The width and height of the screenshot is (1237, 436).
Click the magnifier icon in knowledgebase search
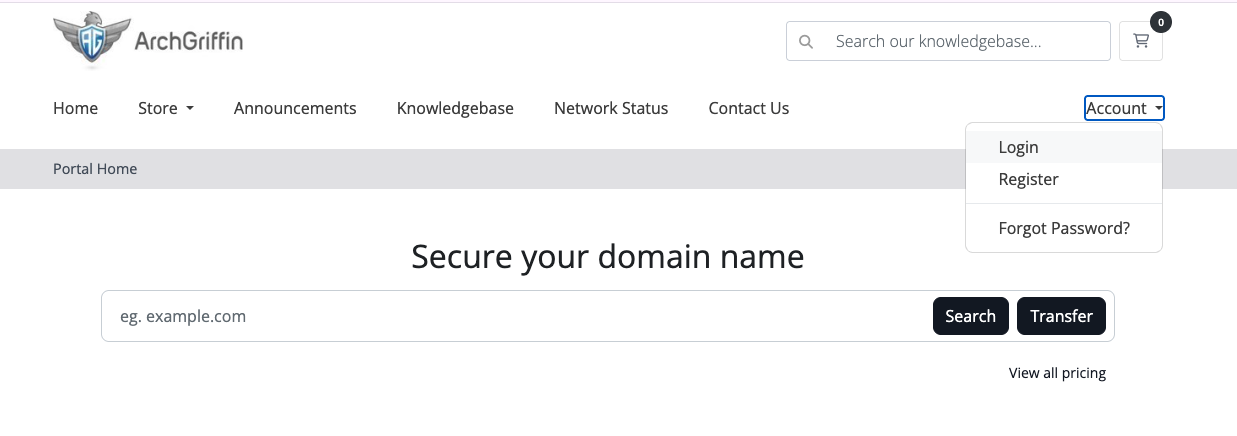[806, 42]
